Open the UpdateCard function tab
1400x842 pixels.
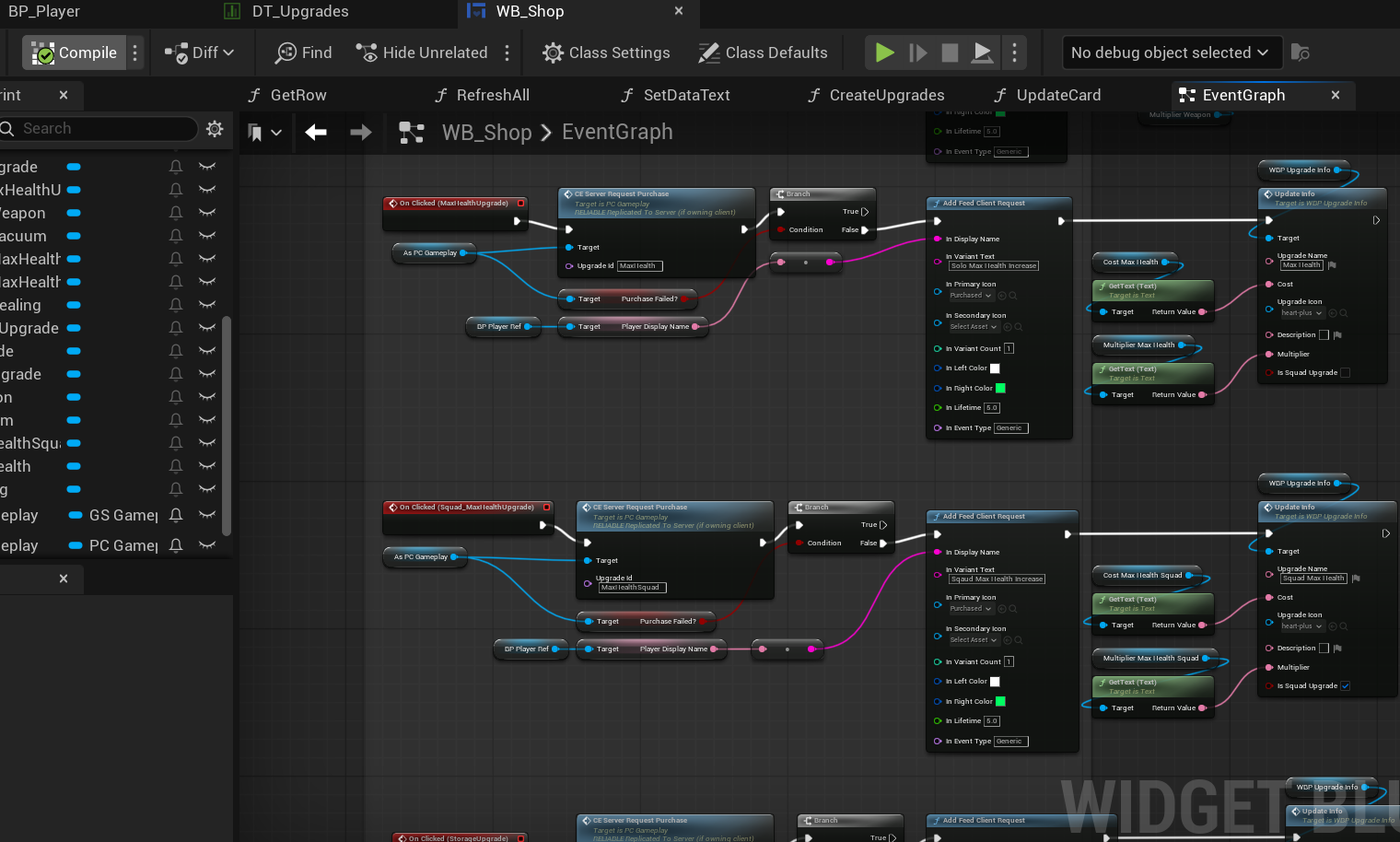point(1048,95)
